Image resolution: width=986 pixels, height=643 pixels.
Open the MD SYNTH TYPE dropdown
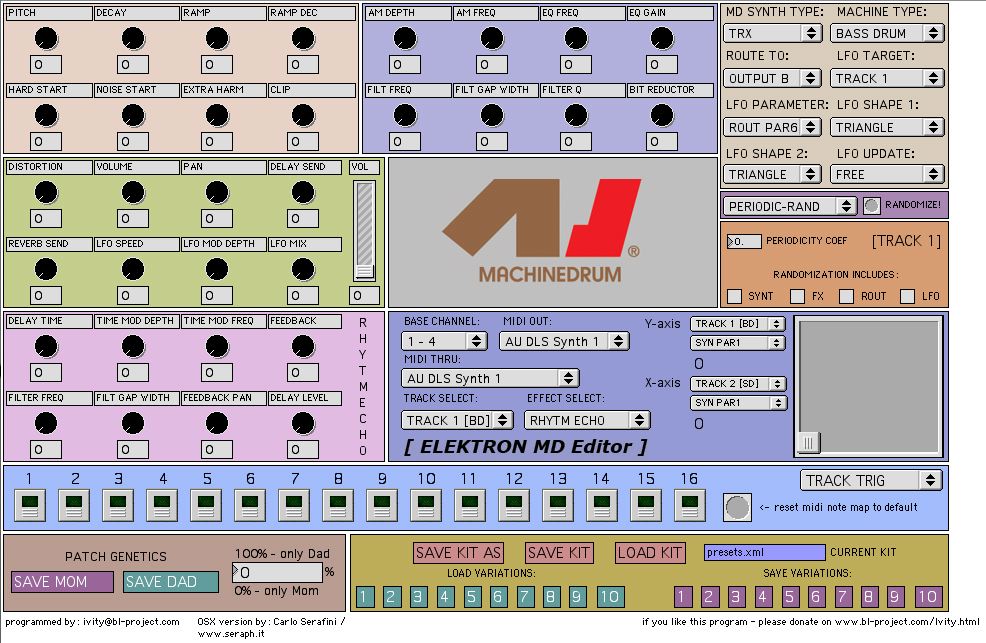pos(773,33)
